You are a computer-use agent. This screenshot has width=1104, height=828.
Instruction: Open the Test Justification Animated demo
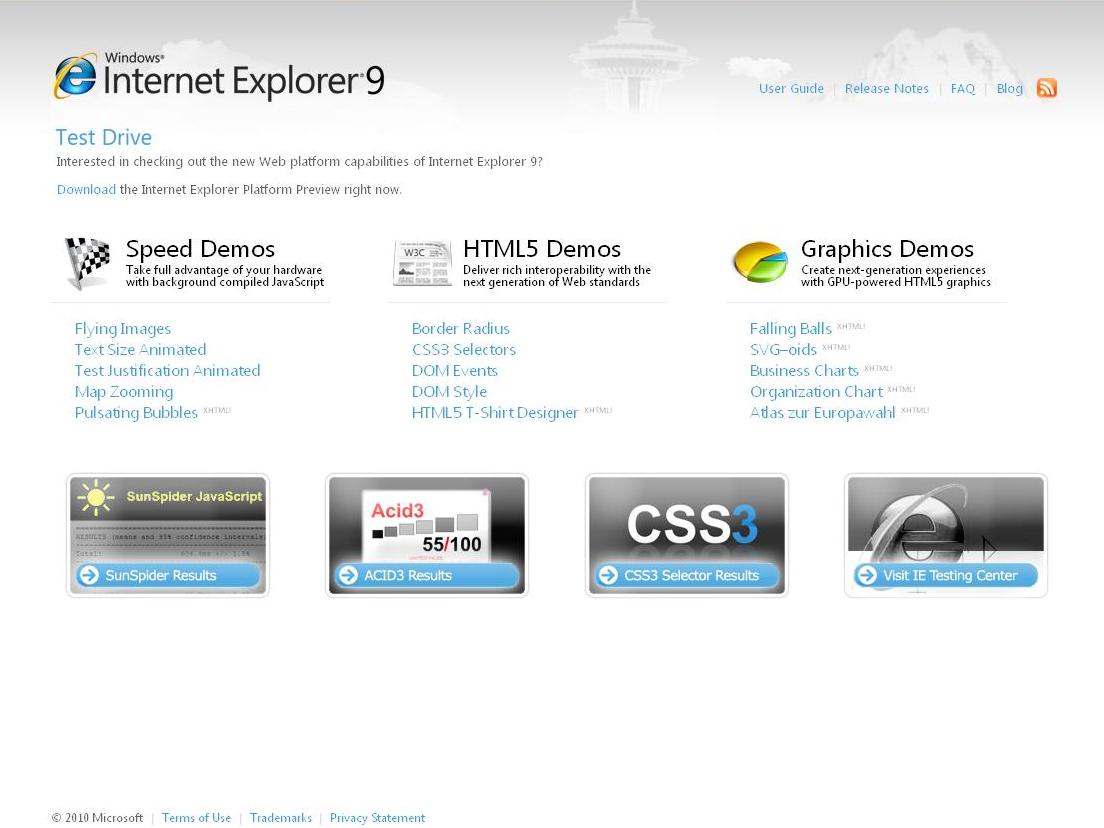(x=167, y=371)
